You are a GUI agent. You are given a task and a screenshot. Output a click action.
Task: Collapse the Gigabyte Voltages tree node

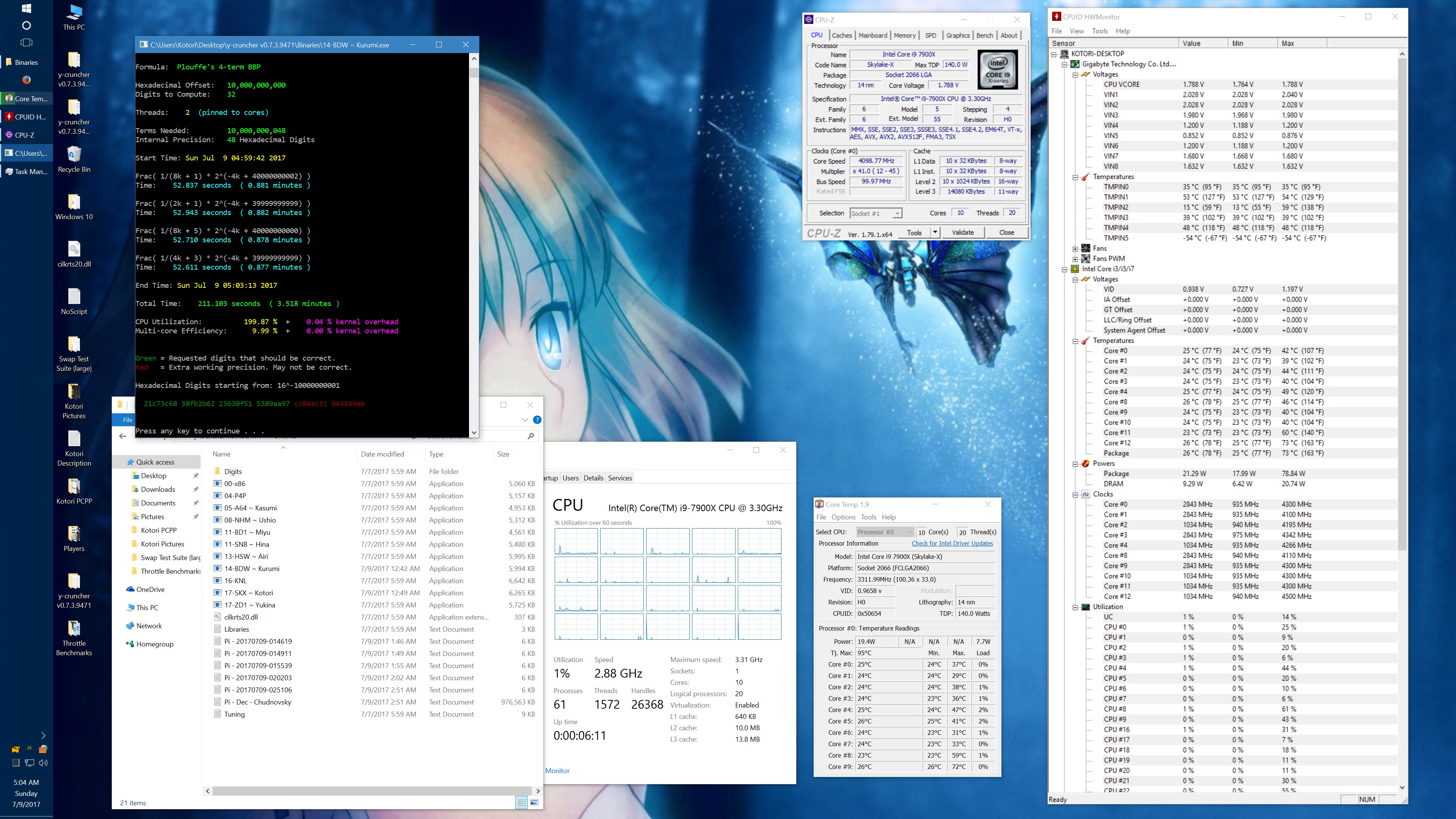[1075, 75]
